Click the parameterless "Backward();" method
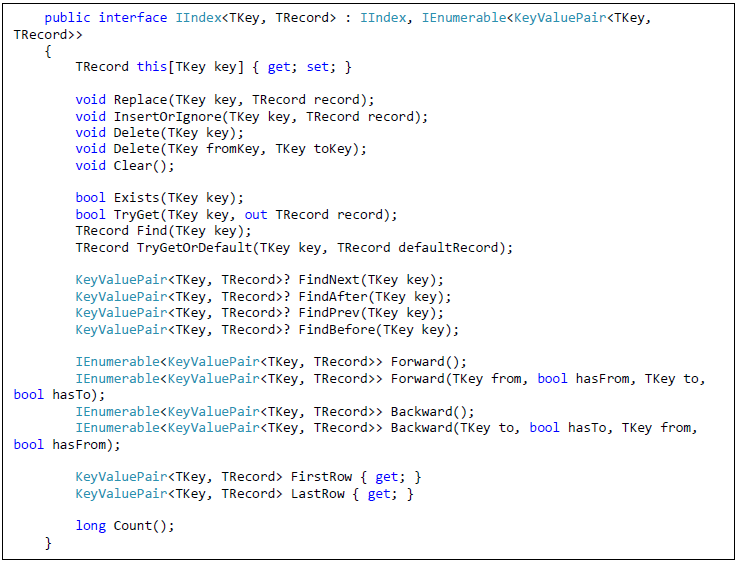Screen dimensions: 736x562 point(432,412)
